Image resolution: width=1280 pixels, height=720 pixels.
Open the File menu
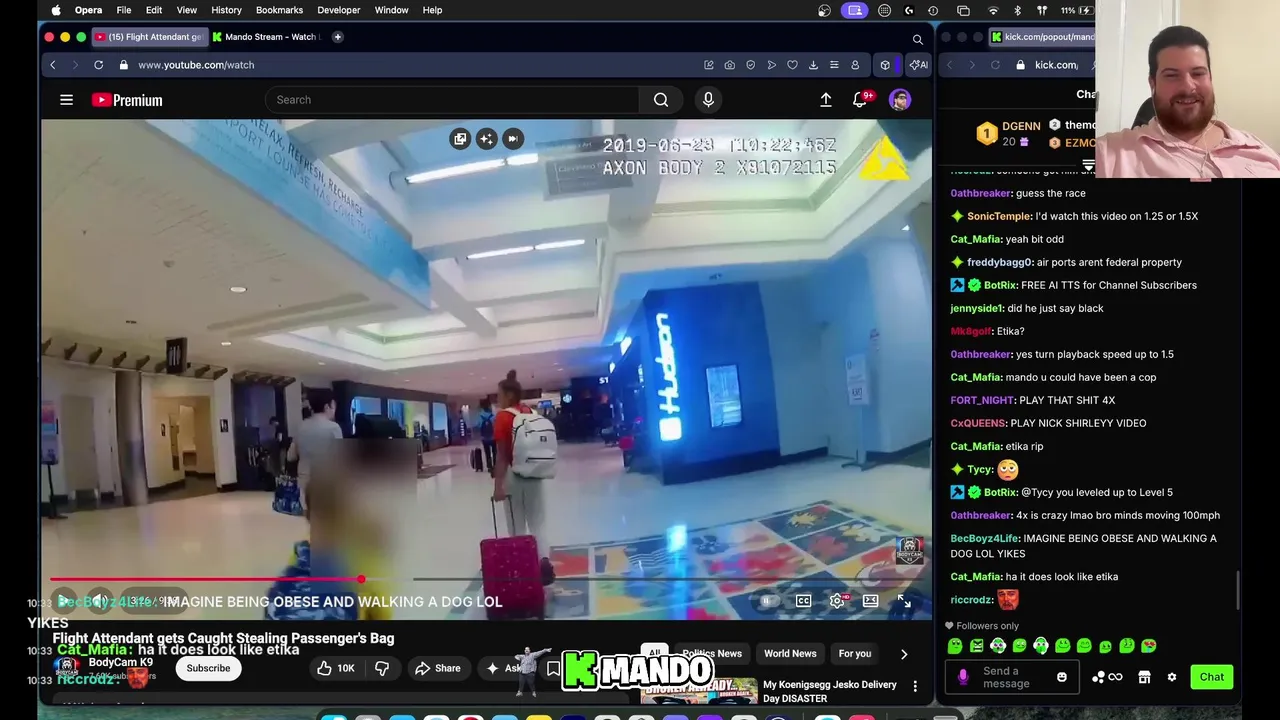(x=124, y=10)
